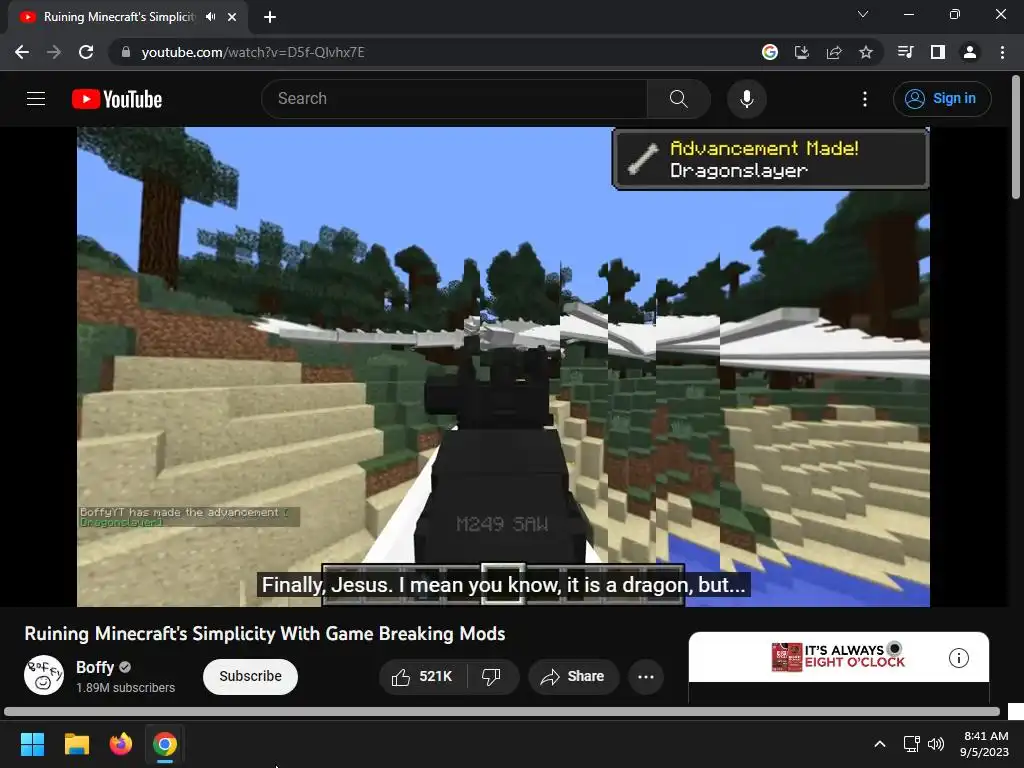Click the install app icon in address bar
1024x768 pixels.
tap(802, 52)
